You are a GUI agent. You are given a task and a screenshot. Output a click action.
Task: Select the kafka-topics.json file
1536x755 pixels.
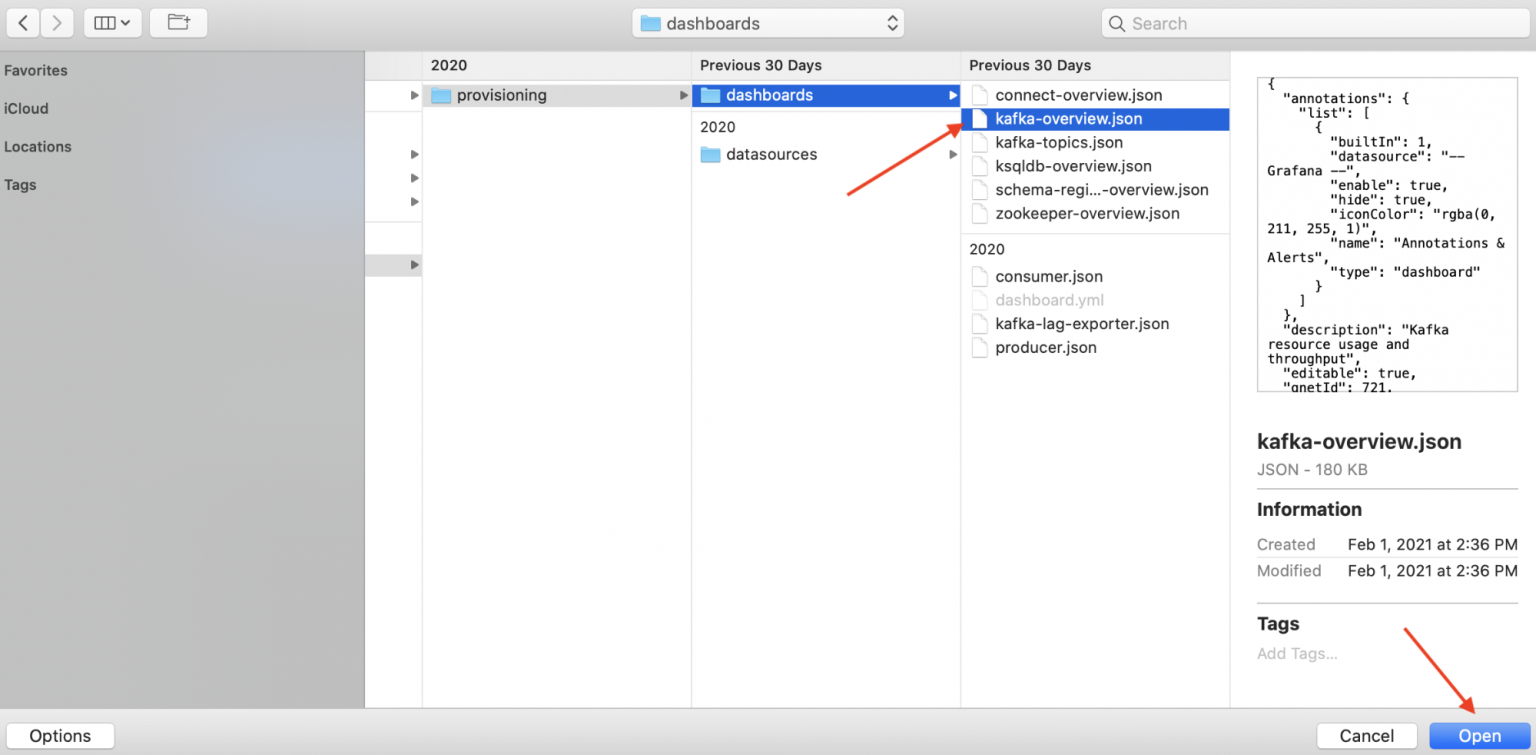1058,142
